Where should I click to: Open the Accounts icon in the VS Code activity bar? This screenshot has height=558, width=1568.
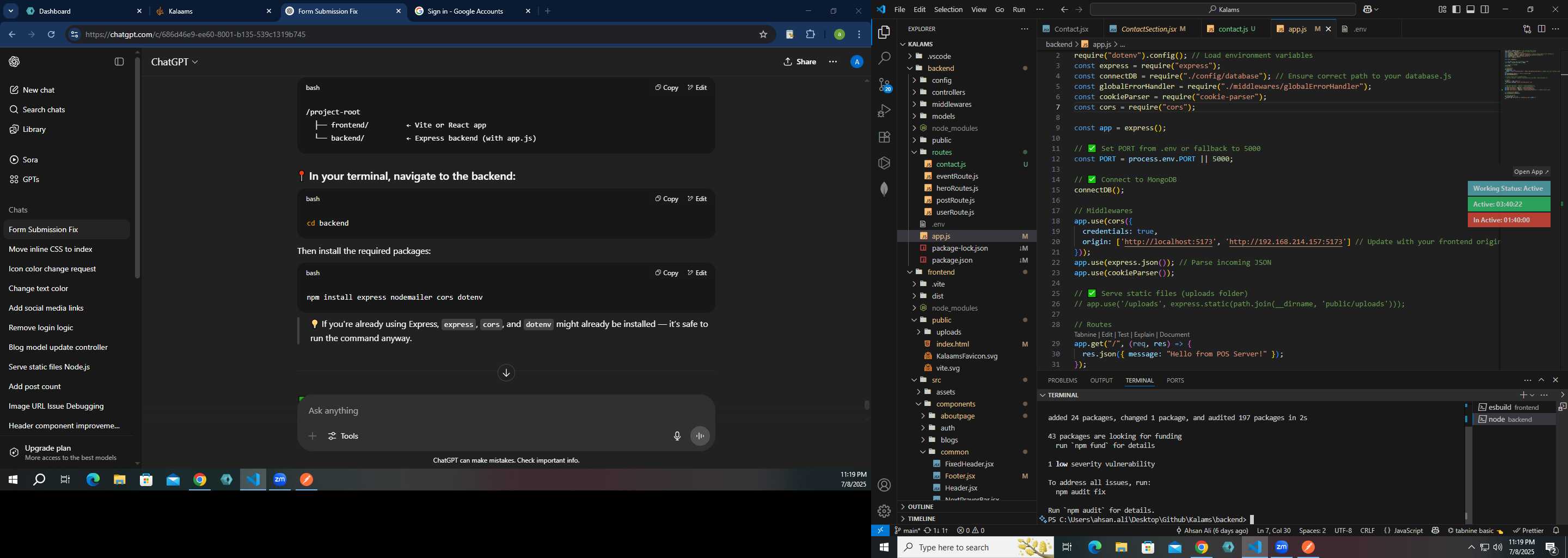[x=884, y=485]
